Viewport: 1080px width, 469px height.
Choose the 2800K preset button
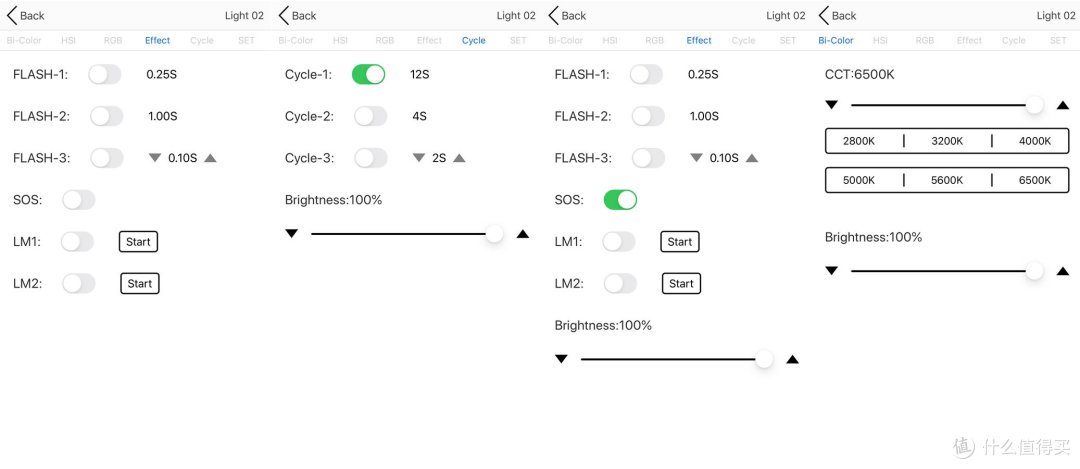pyautogui.click(x=859, y=141)
